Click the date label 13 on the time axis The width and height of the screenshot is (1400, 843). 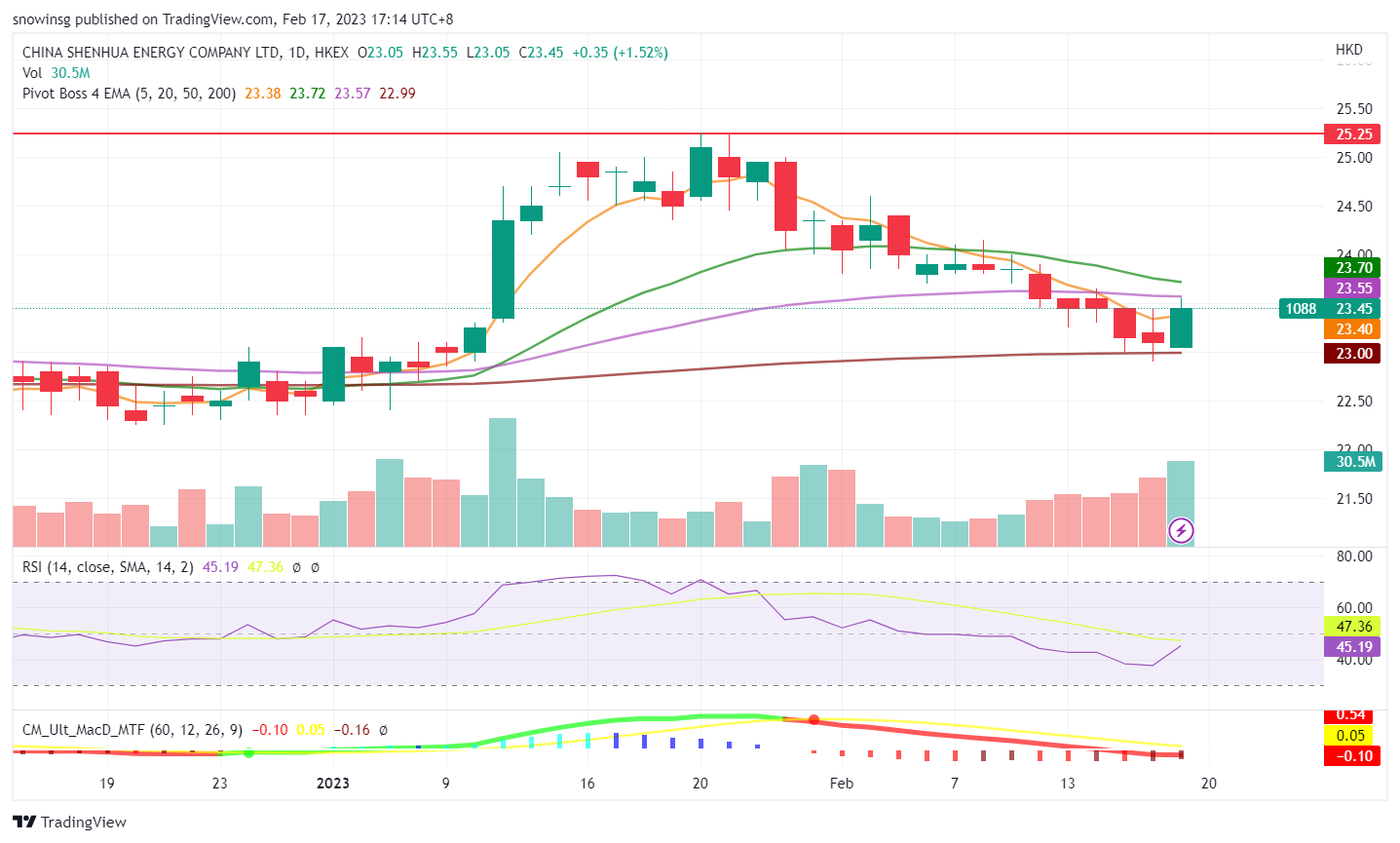[x=1068, y=784]
